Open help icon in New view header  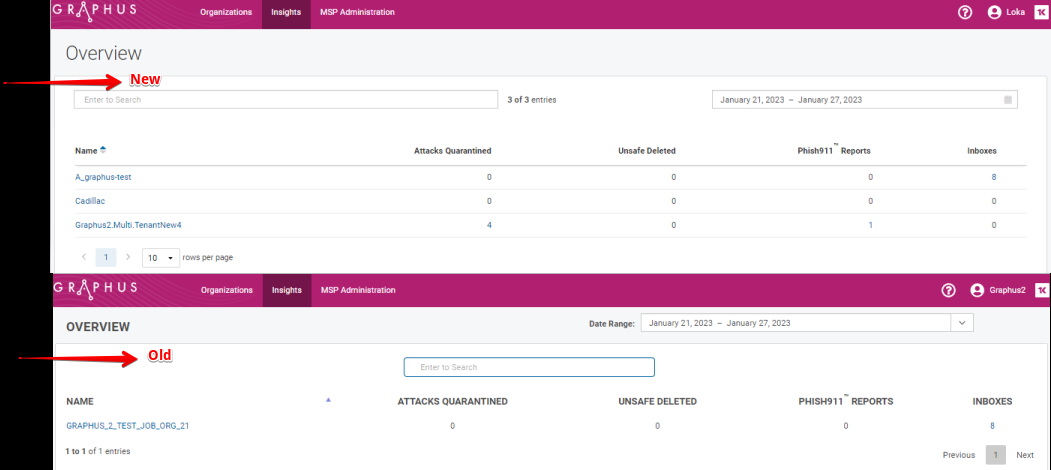[x=965, y=12]
